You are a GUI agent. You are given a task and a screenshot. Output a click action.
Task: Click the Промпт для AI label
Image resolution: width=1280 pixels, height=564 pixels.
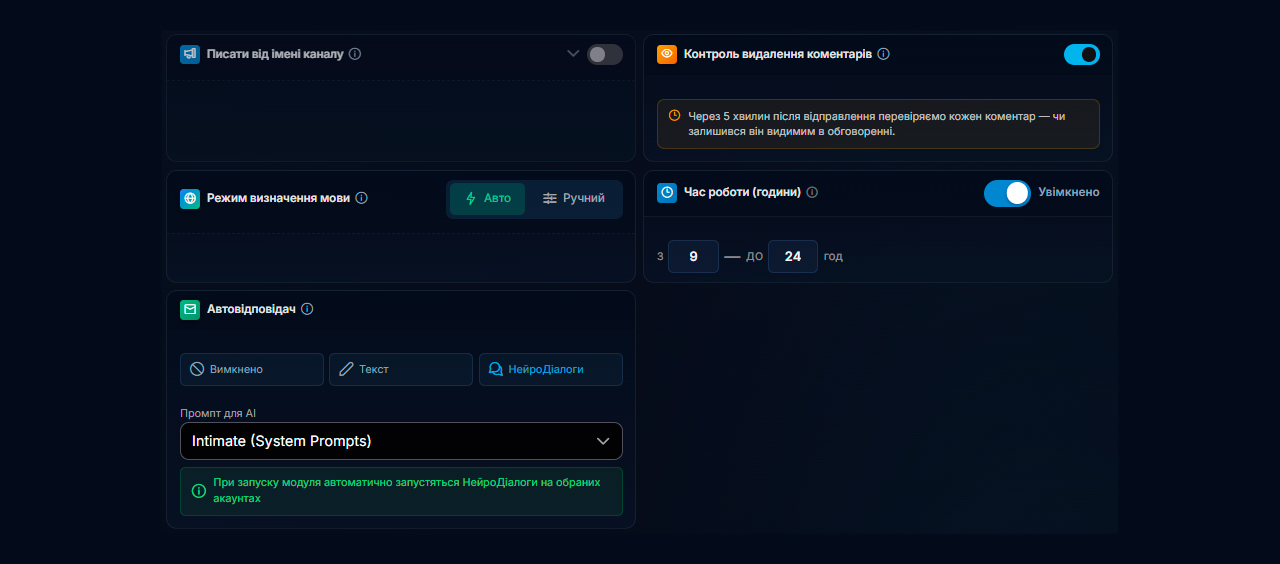[219, 413]
